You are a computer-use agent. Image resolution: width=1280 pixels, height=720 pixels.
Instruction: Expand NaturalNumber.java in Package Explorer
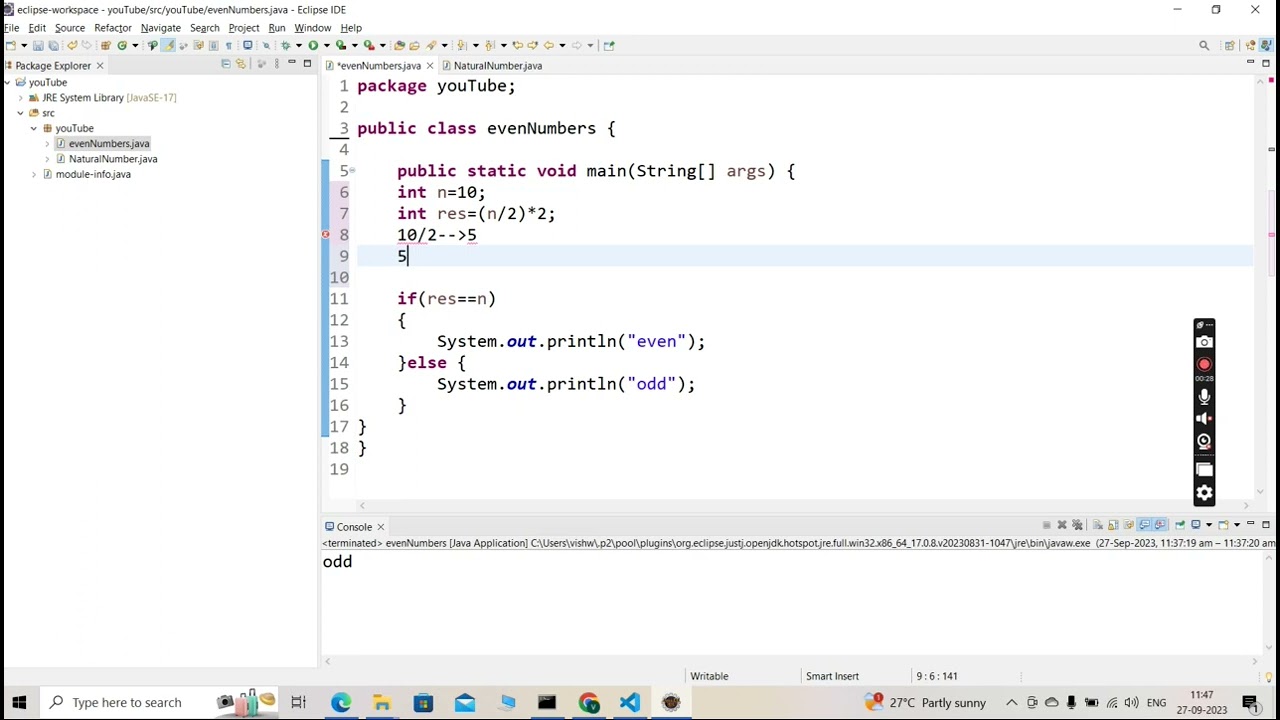coord(47,159)
